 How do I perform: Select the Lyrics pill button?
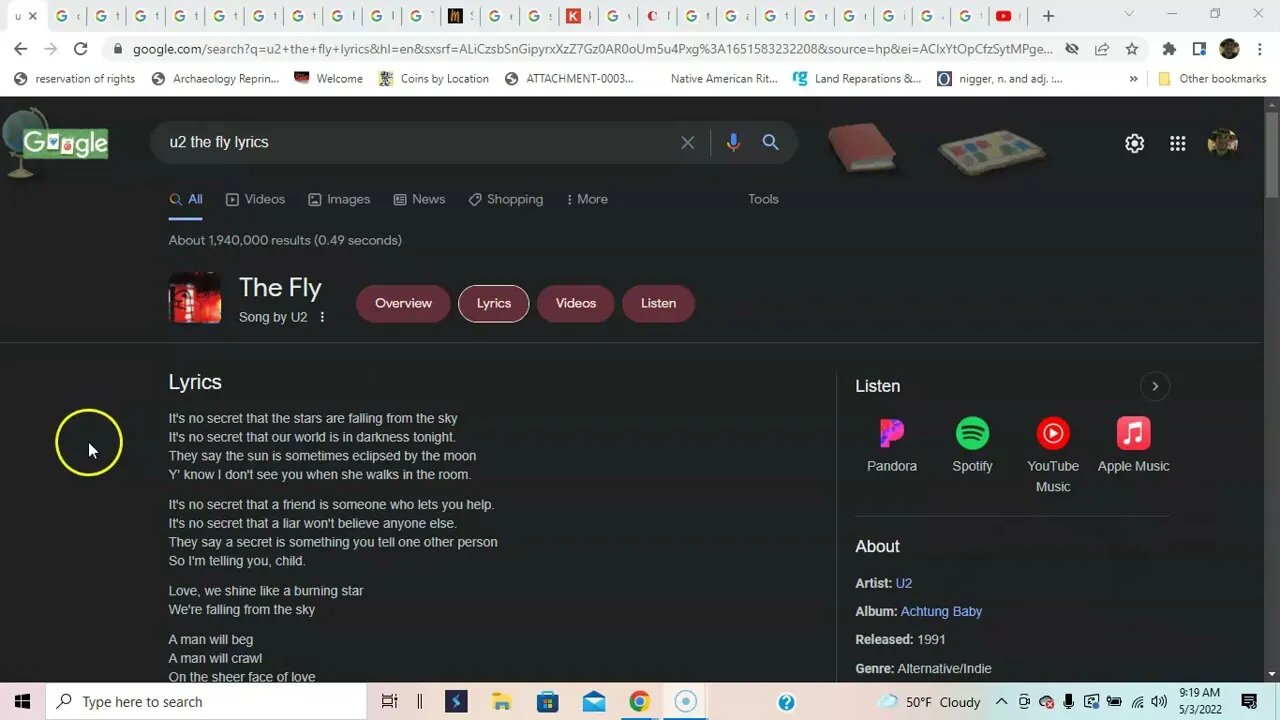[493, 303]
